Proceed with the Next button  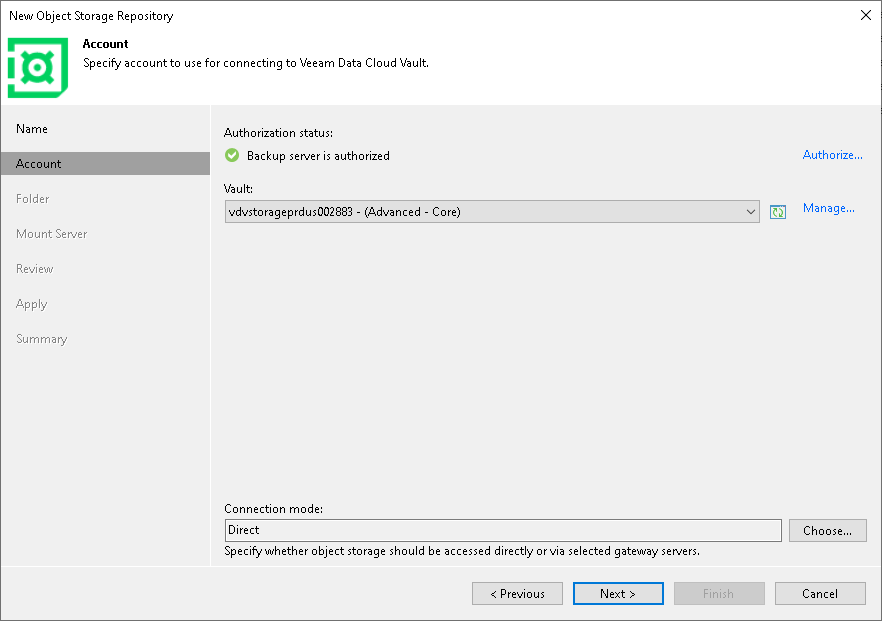(x=618, y=593)
